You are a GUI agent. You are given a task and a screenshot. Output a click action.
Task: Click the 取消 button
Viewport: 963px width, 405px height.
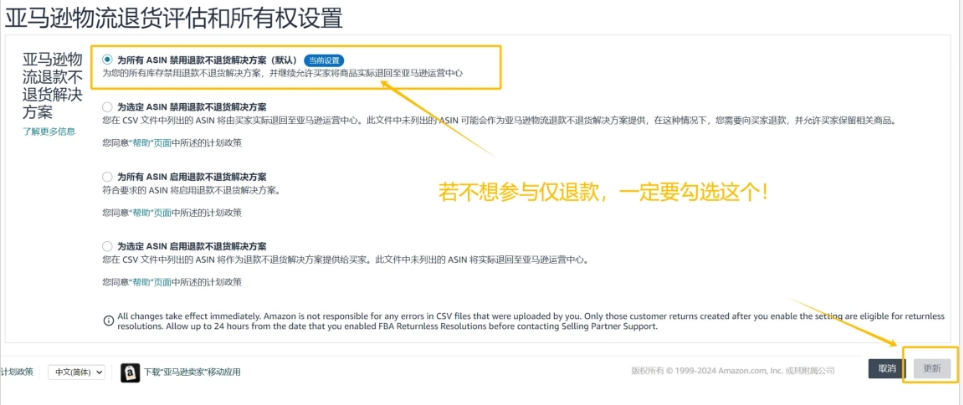(x=887, y=369)
